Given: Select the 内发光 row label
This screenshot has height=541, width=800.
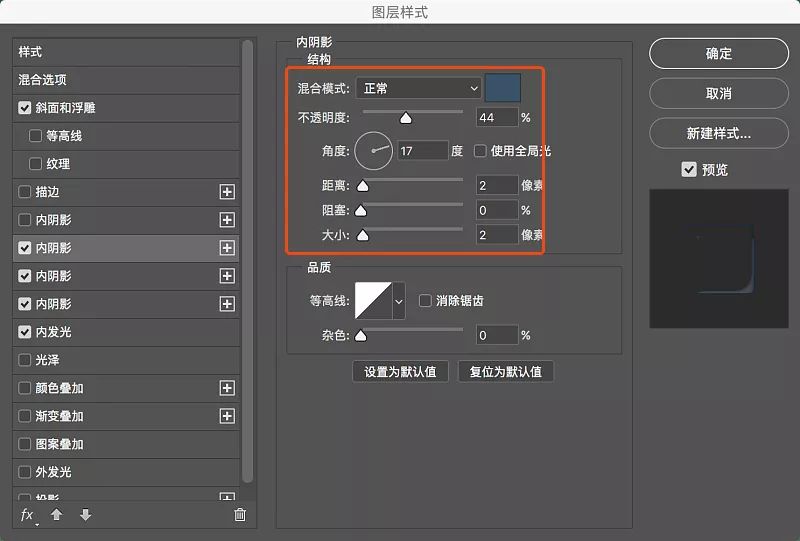Looking at the screenshot, I should [x=53, y=332].
